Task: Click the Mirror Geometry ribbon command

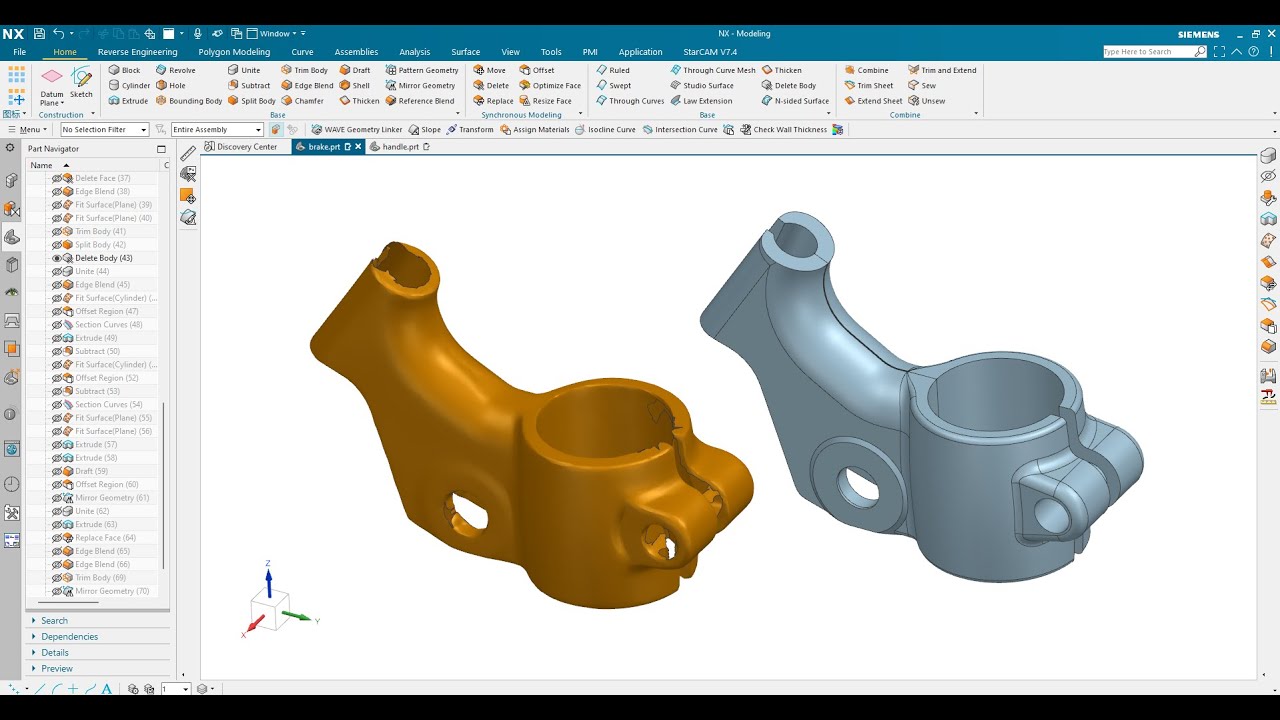Action: (420, 86)
